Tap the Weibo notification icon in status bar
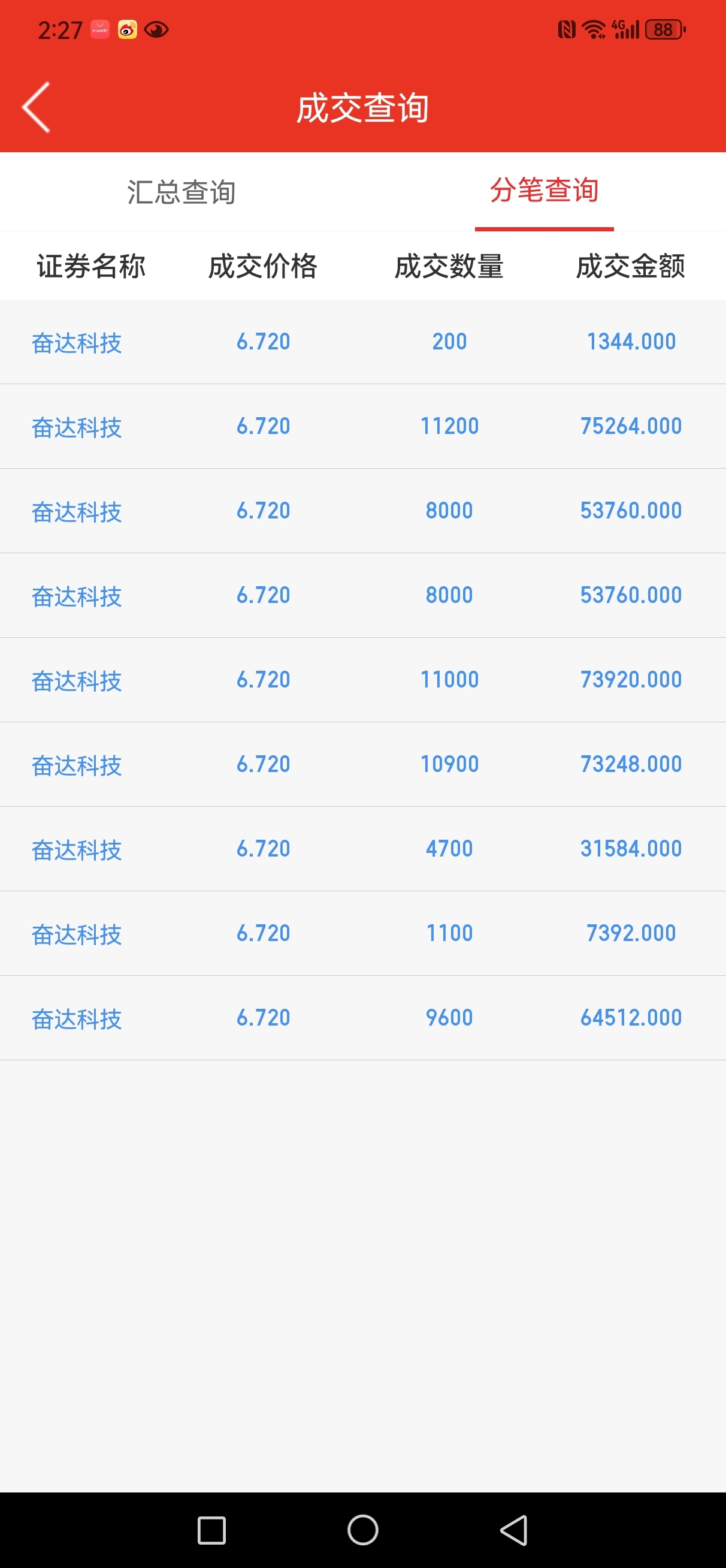 coord(127,29)
